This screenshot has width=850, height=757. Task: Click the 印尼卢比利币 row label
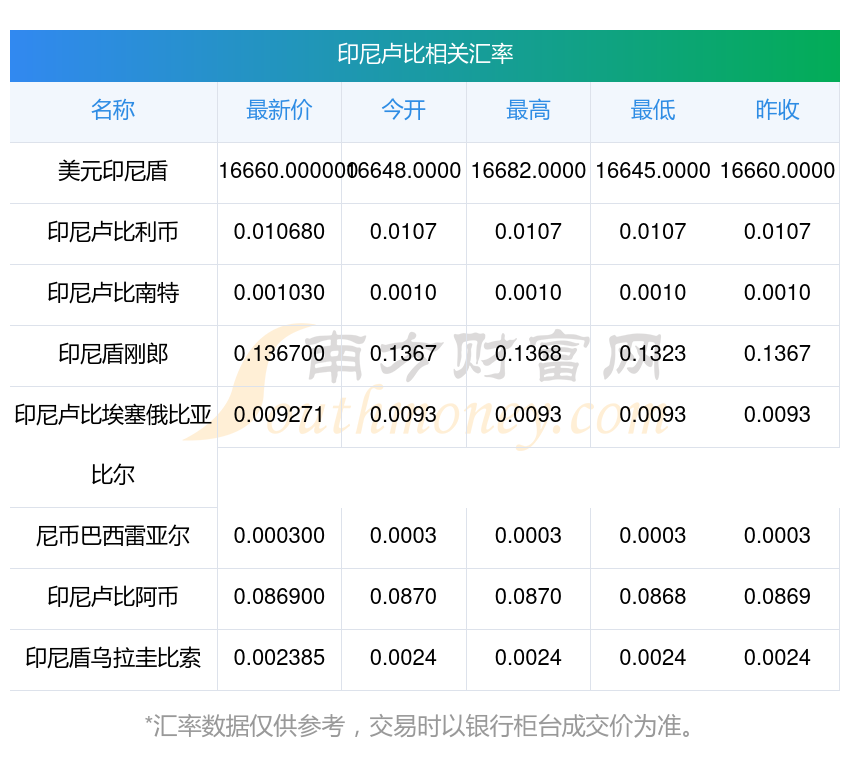113,232
